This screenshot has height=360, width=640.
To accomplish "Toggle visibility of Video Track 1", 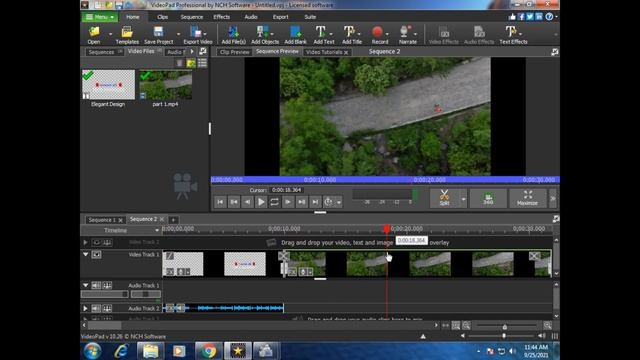I will (x=96, y=255).
